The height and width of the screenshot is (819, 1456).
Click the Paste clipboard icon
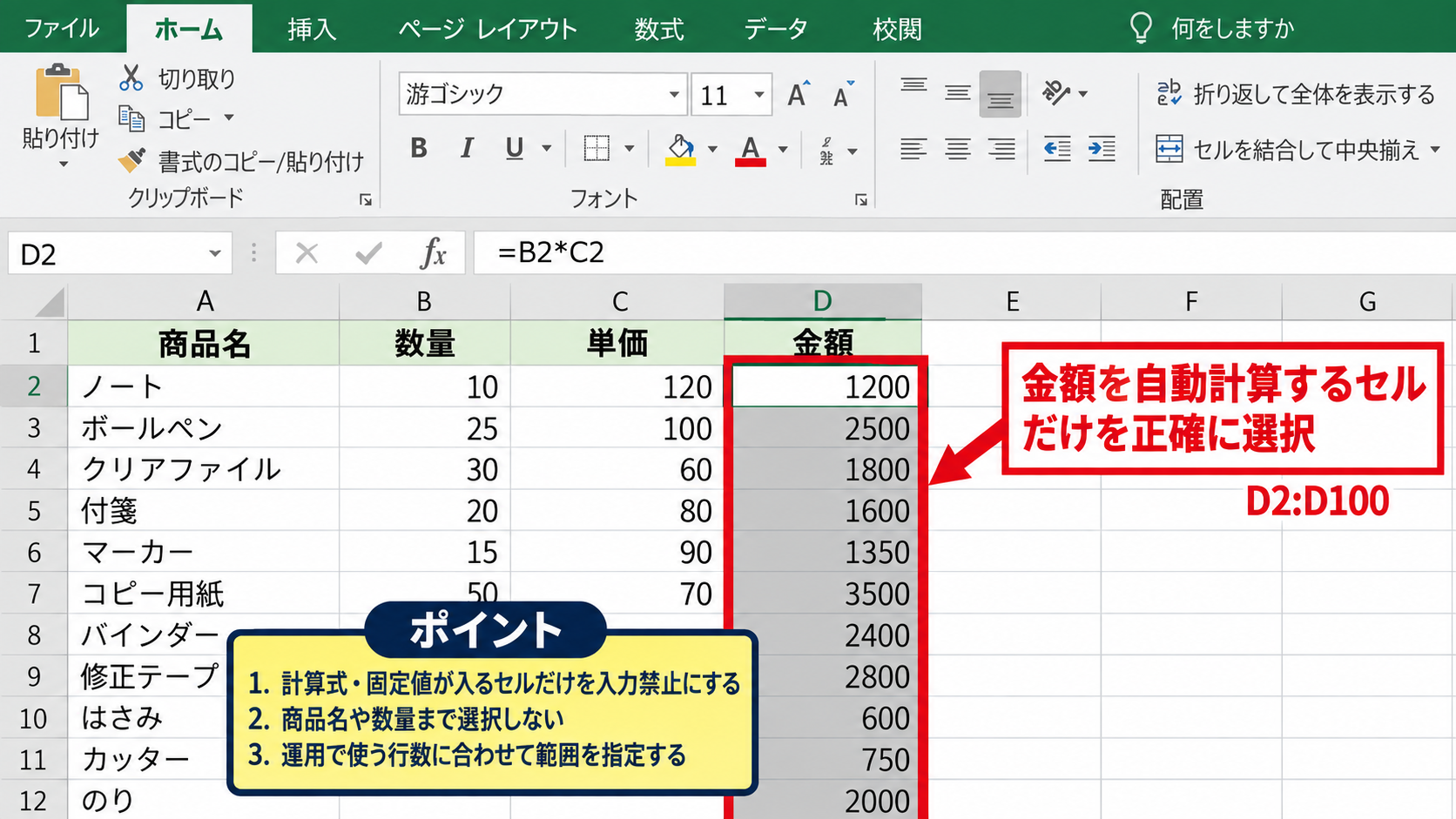(61, 92)
